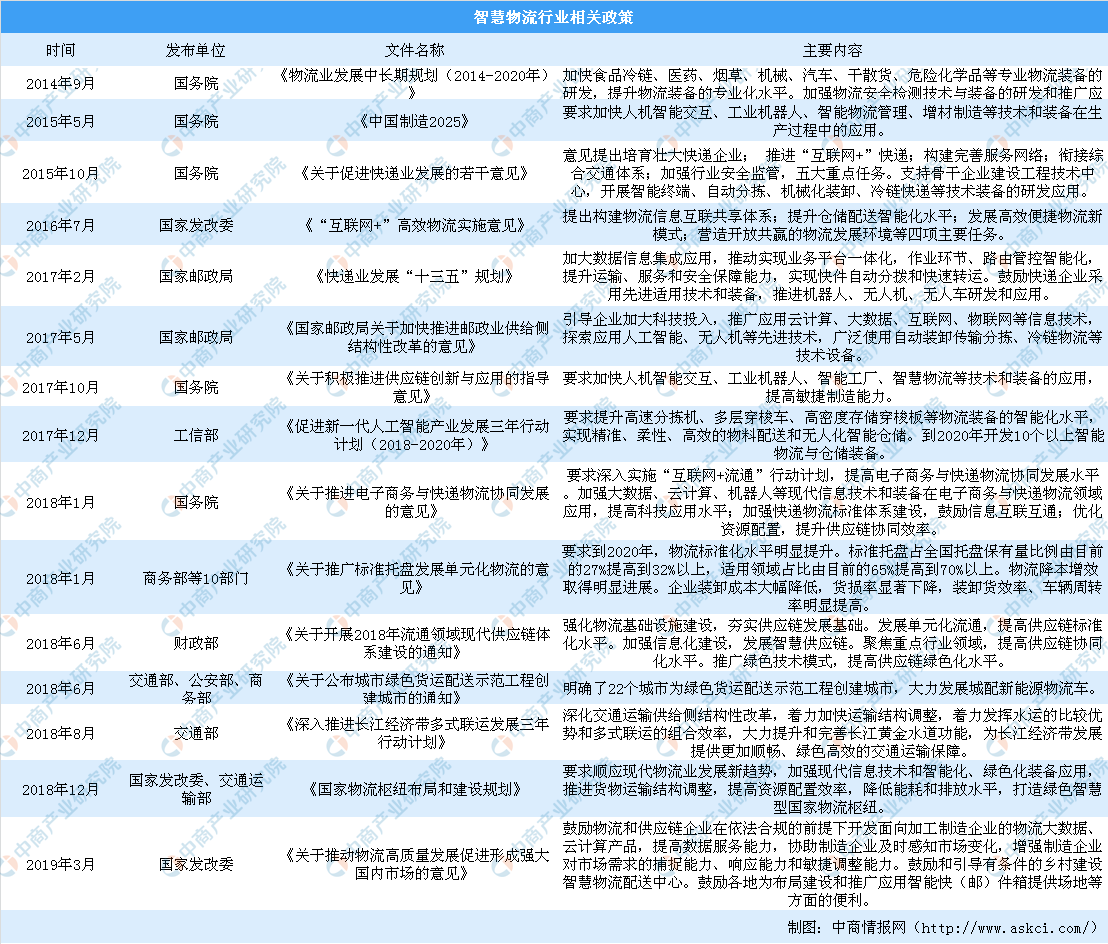Click the document 《"互联网+"高效物流实施意见》
The height and width of the screenshot is (944, 1108).
[415, 225]
